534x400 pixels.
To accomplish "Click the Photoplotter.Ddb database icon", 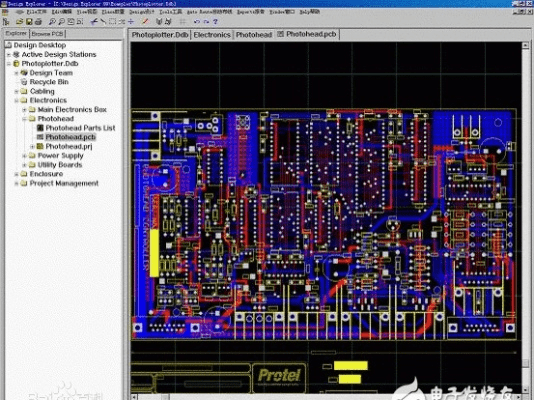I will coord(16,63).
